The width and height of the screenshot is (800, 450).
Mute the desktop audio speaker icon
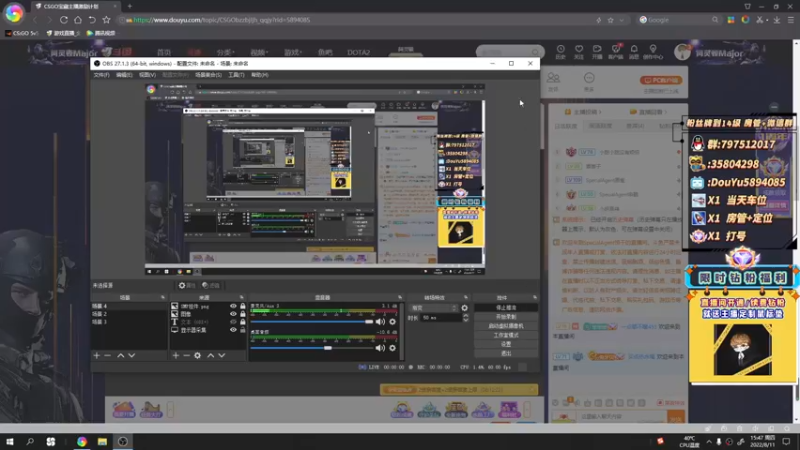click(380, 348)
